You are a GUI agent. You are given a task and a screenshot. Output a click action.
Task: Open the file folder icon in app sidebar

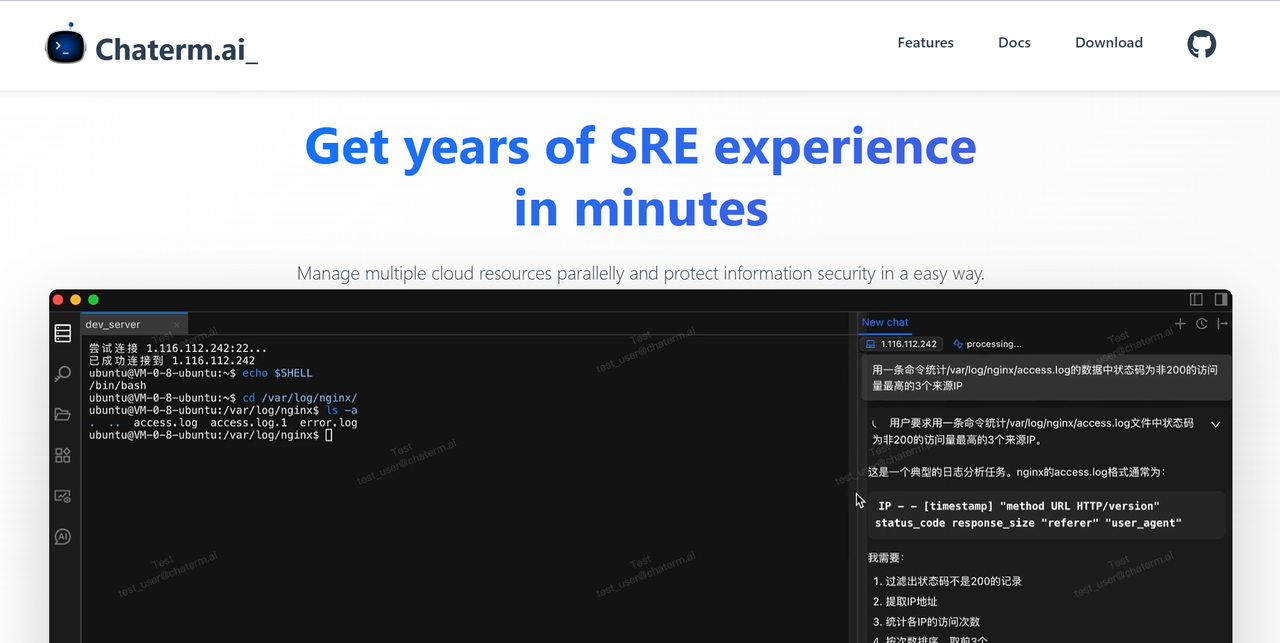click(63, 414)
